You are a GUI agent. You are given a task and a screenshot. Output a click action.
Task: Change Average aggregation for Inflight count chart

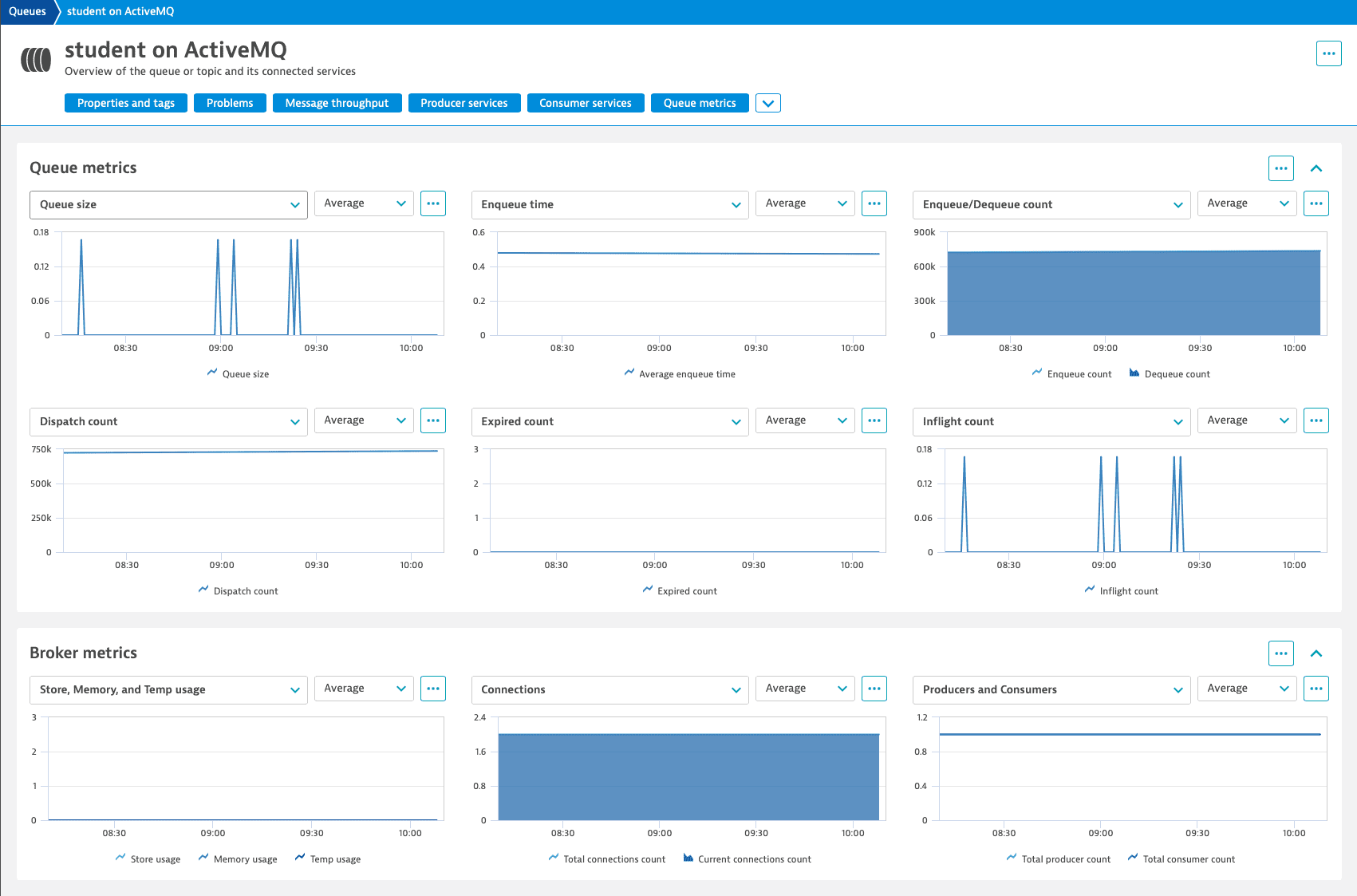tap(1247, 420)
